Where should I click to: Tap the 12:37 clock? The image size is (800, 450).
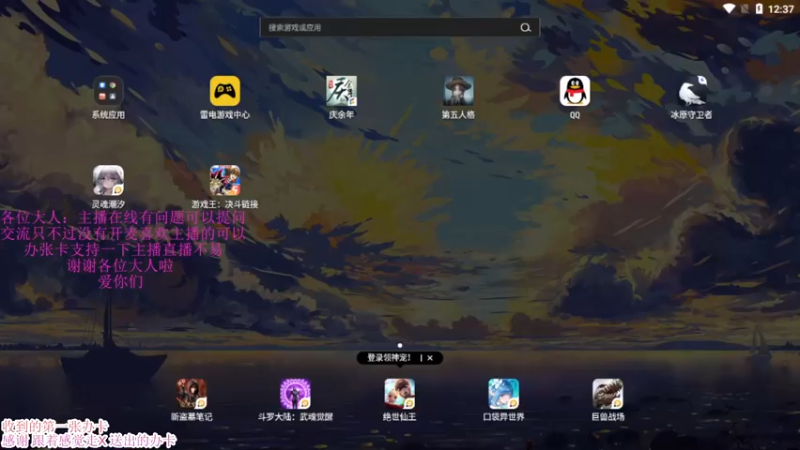781,9
